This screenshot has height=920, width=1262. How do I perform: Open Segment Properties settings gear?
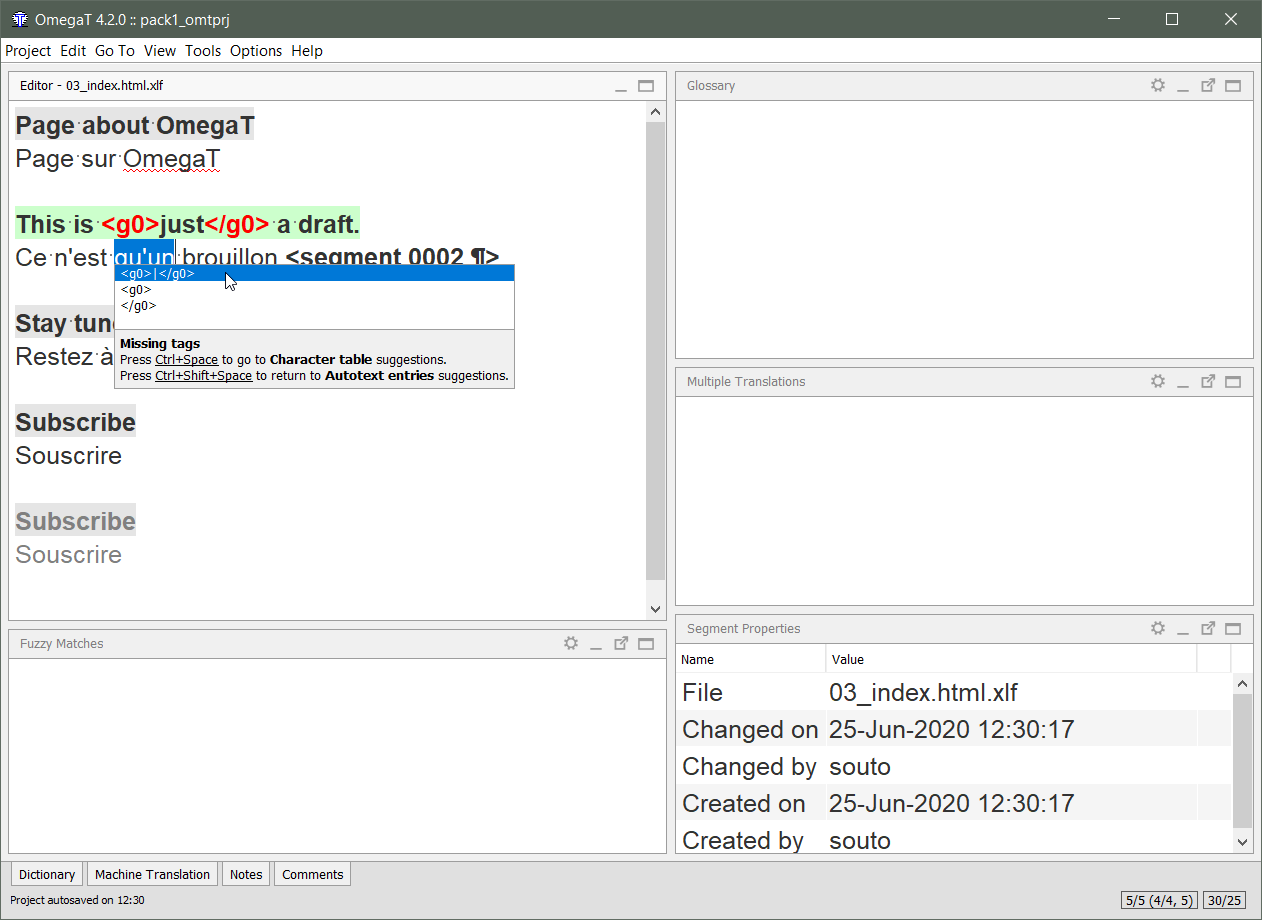pyautogui.click(x=1158, y=628)
